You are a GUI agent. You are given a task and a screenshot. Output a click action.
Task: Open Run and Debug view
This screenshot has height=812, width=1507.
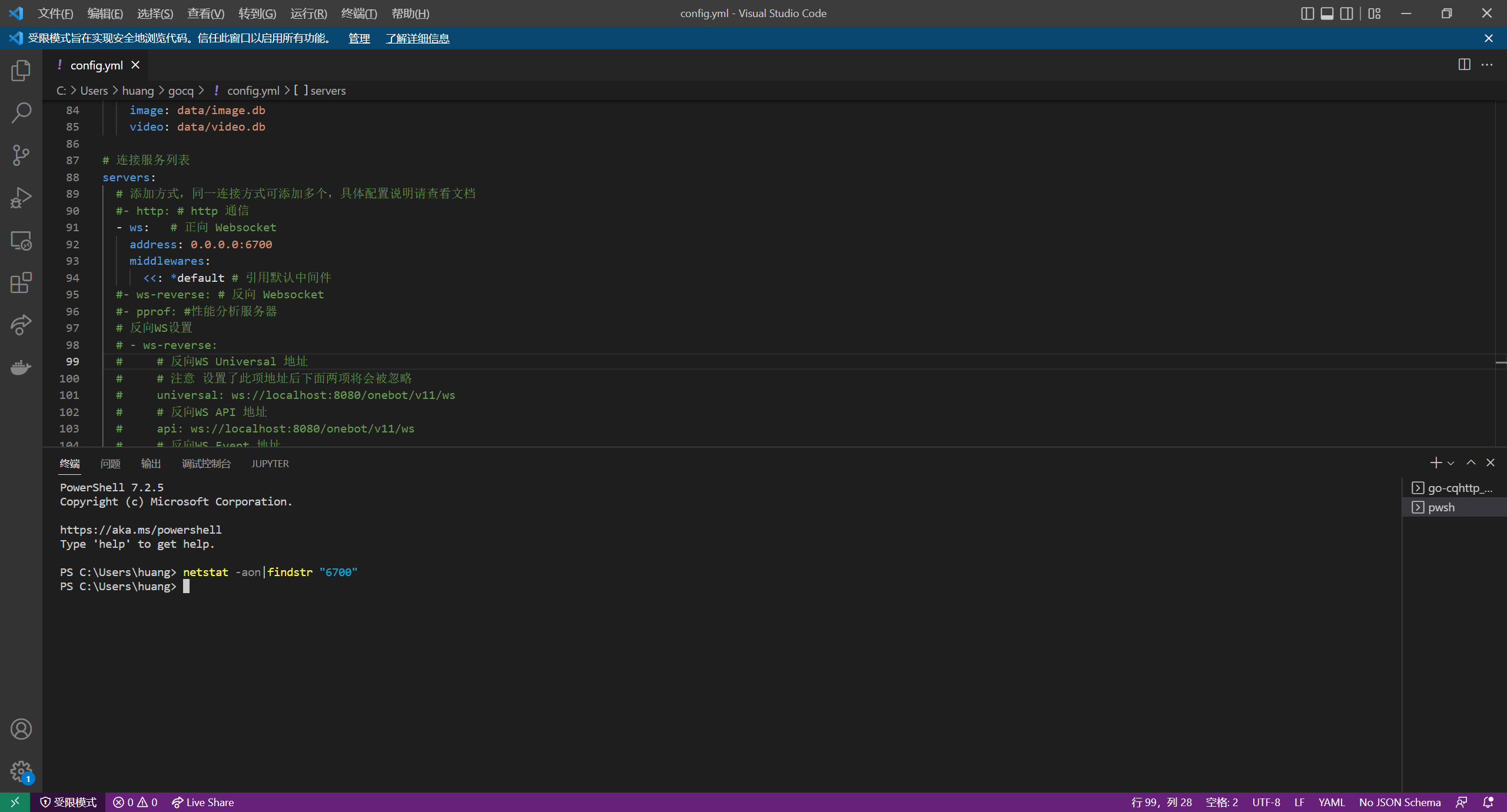pyautogui.click(x=21, y=198)
